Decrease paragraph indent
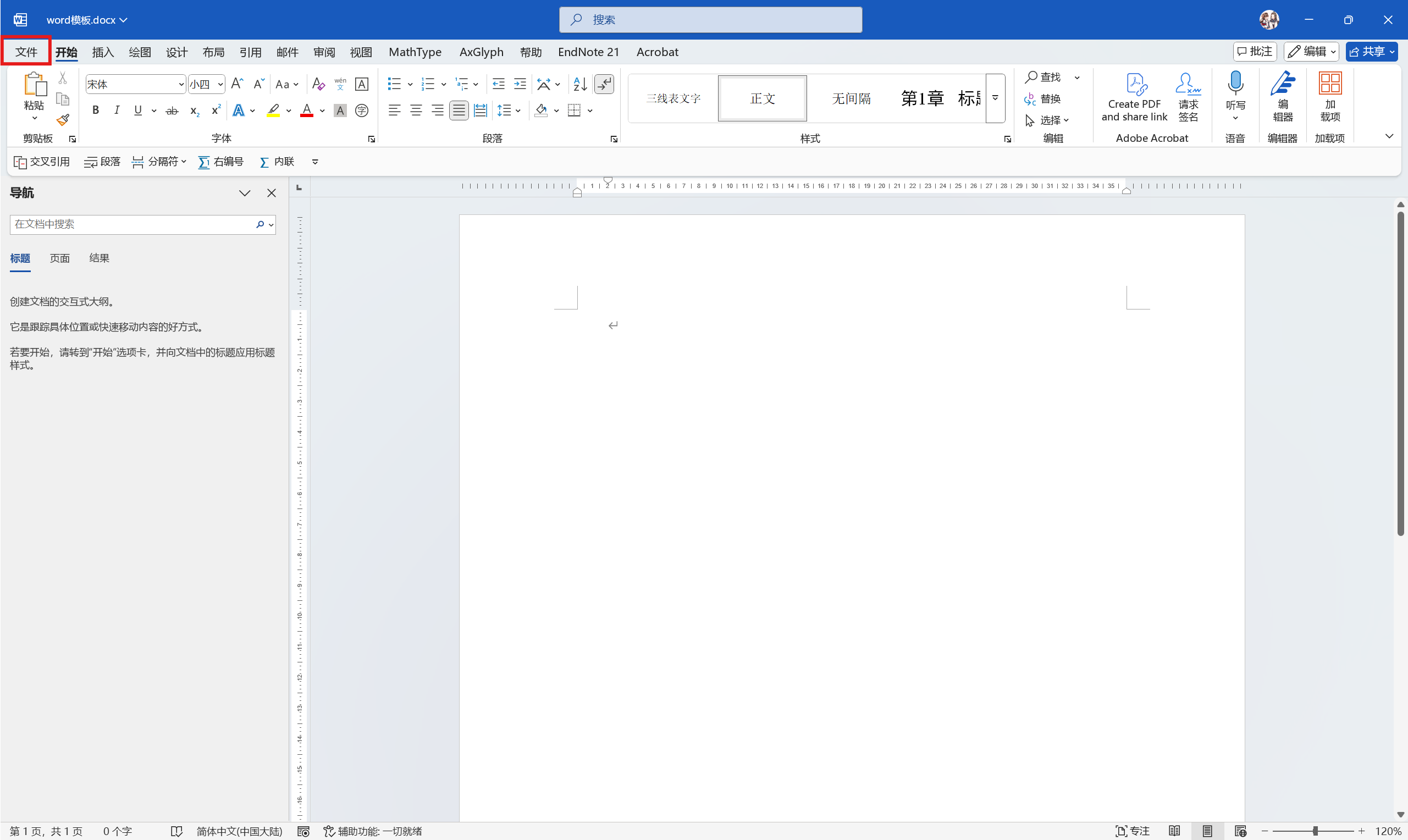 click(x=499, y=84)
